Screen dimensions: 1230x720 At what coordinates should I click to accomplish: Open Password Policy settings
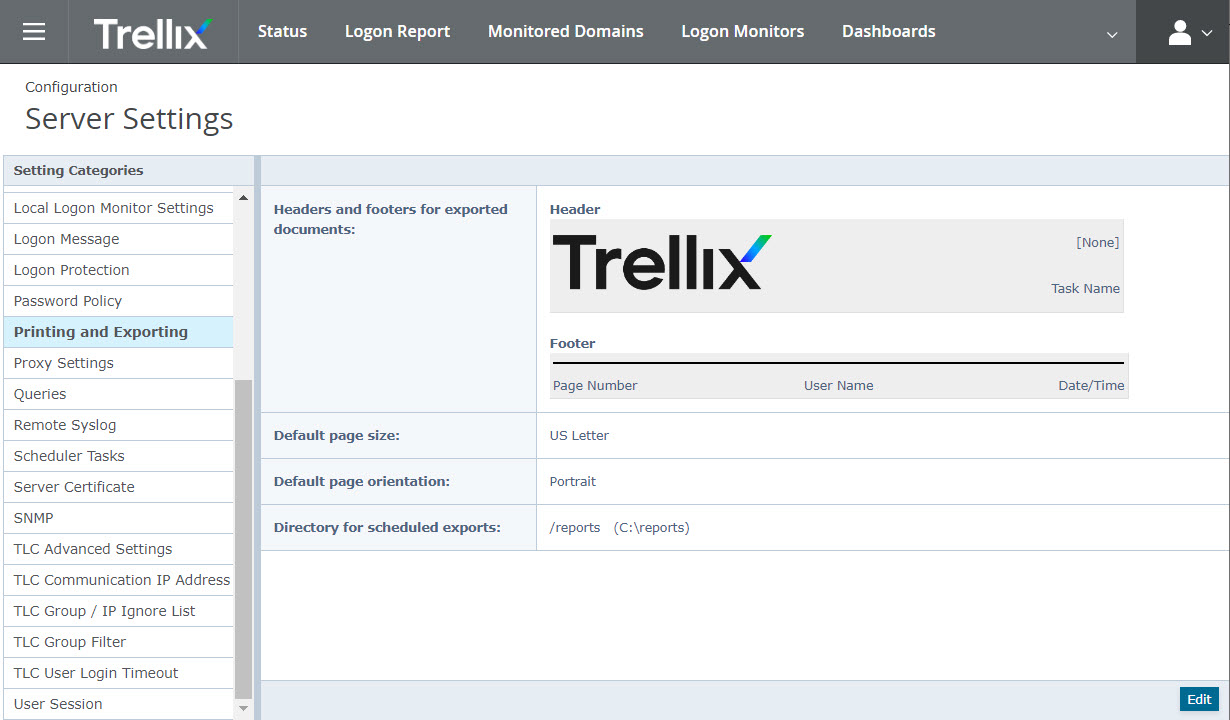click(118, 301)
